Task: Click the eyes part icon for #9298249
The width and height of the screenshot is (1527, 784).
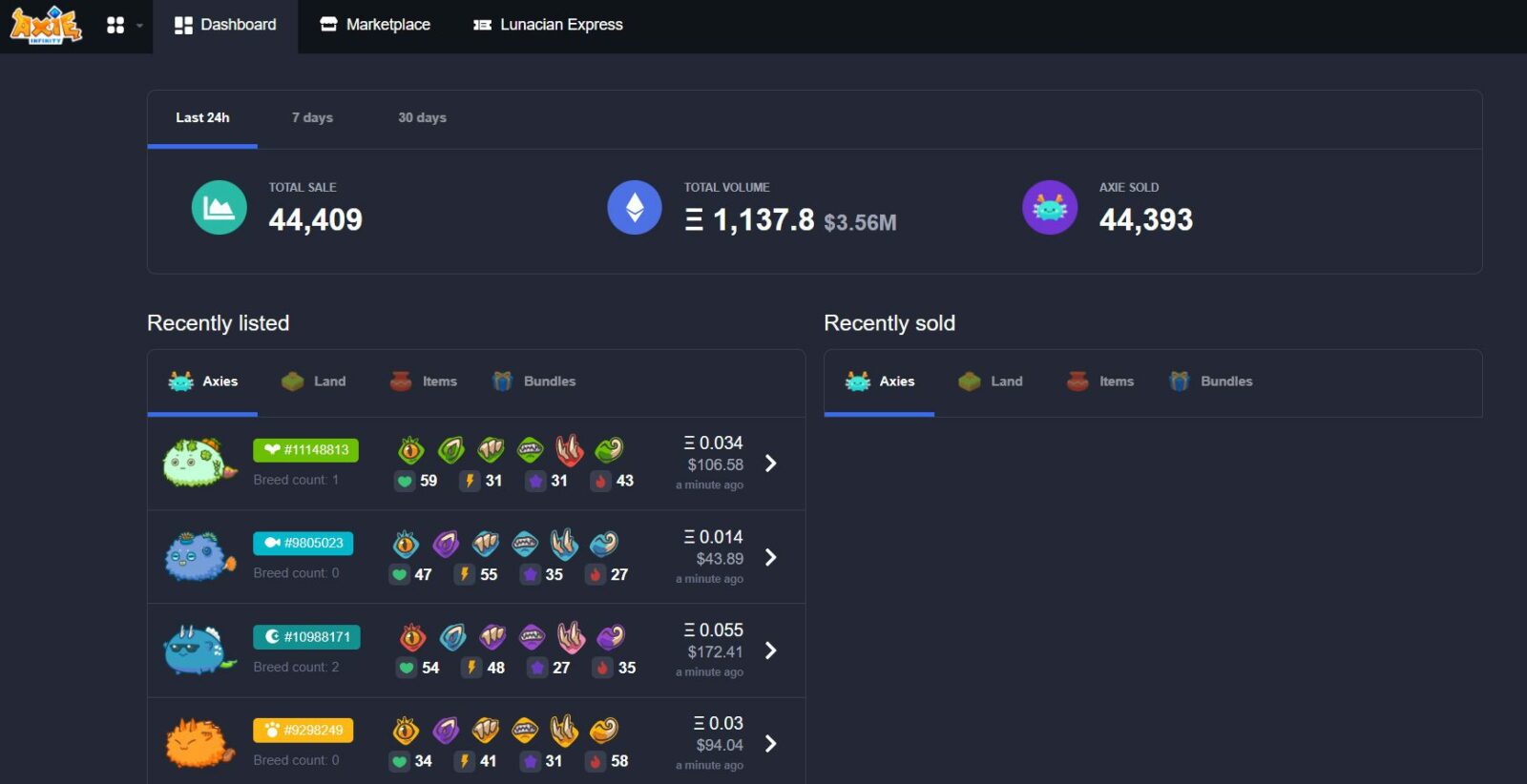Action: (x=406, y=731)
